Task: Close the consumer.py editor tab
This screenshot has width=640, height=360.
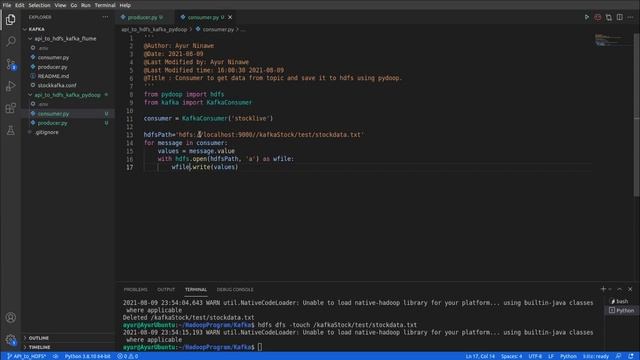Action: [x=230, y=17]
